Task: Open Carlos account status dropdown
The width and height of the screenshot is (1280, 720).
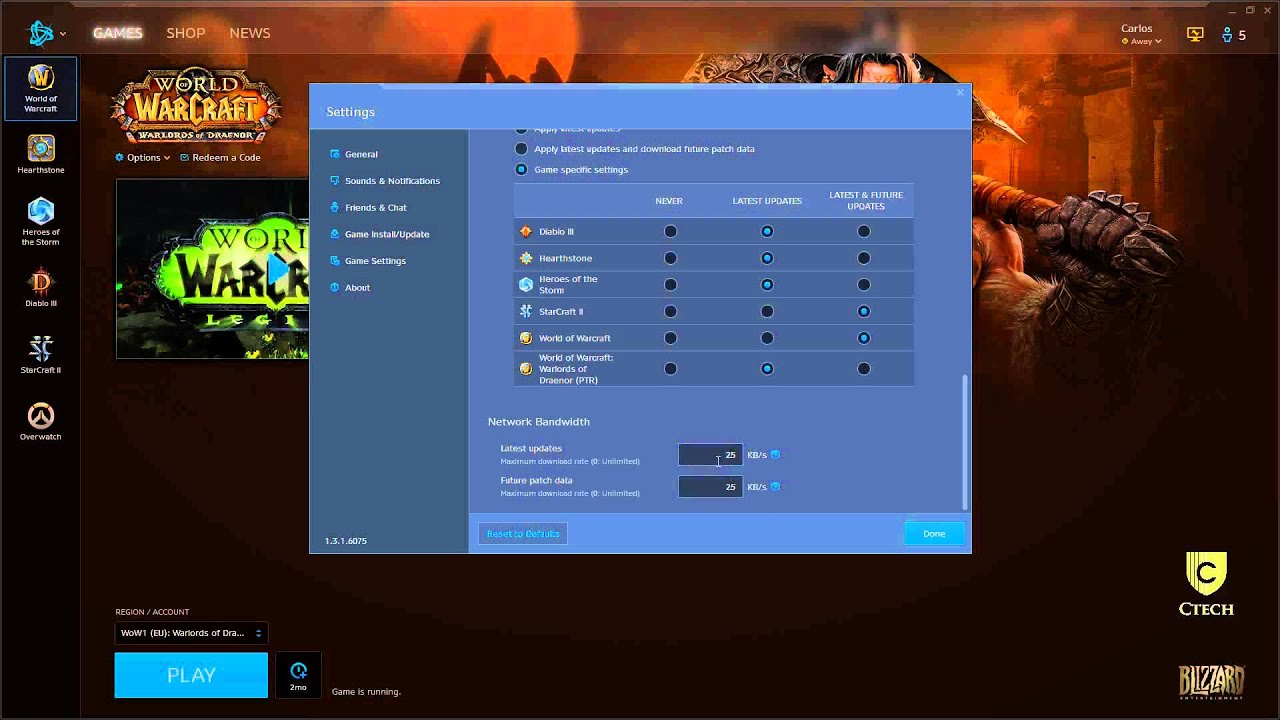Action: click(x=1141, y=42)
